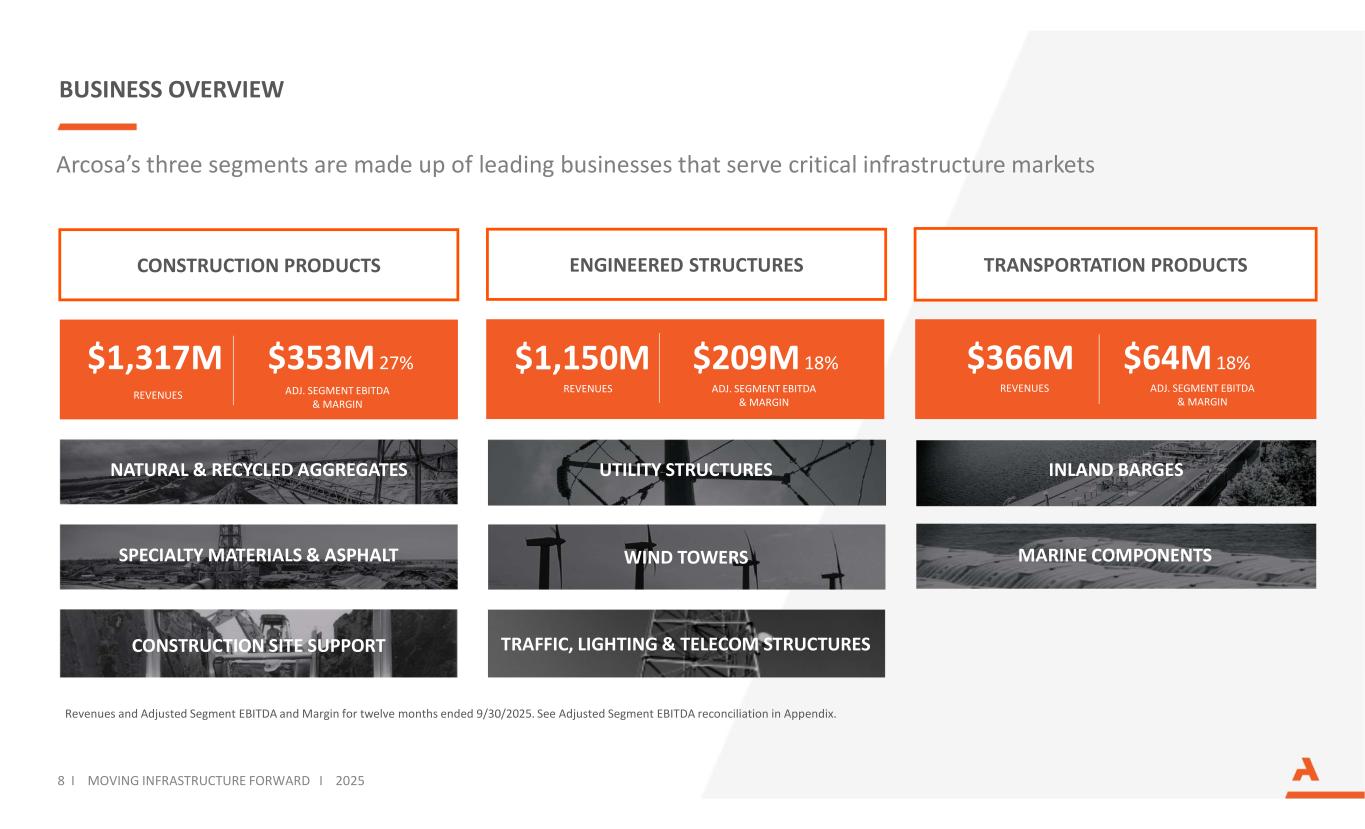Click the Marine Components image banner
This screenshot has height=829, width=1365.
tap(1115, 555)
